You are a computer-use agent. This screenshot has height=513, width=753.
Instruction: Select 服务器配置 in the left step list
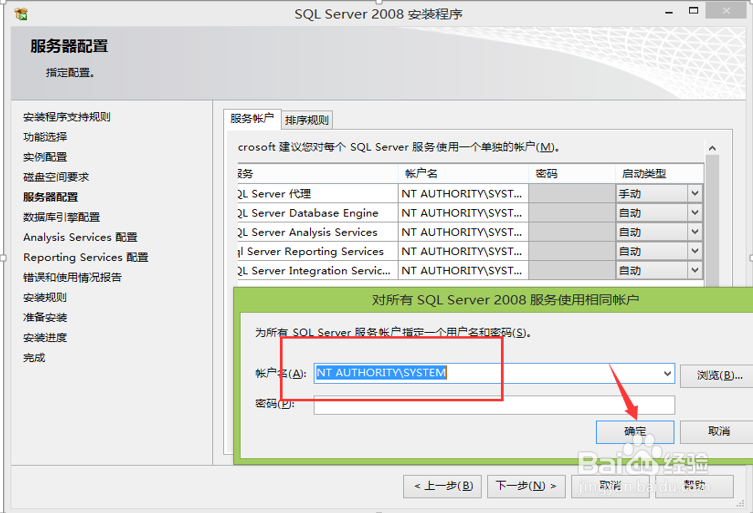50,197
